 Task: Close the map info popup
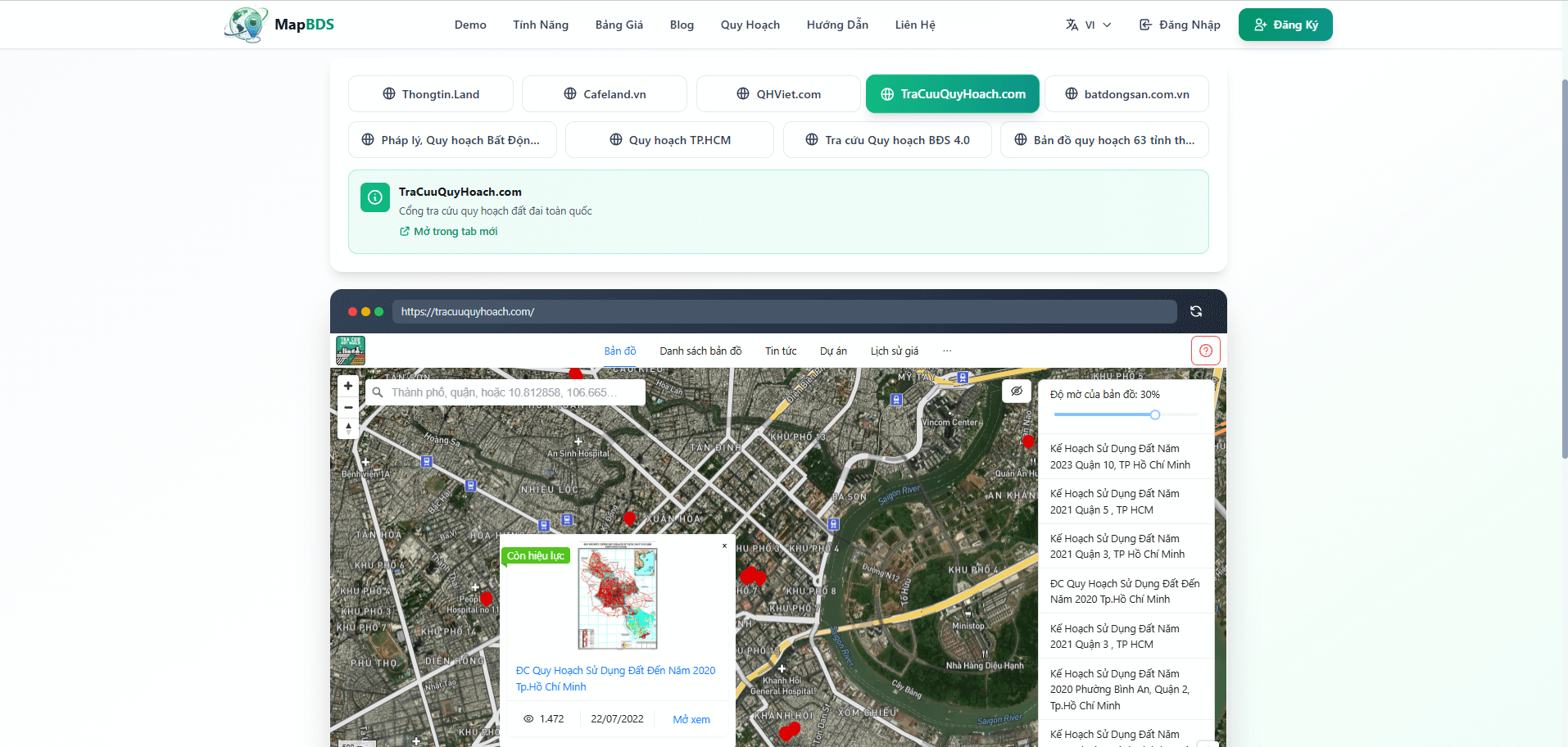[x=724, y=546]
